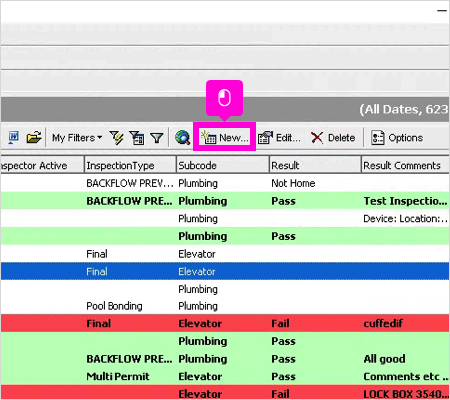Select the Not Home backflow row
The image size is (450, 400).
(225, 183)
